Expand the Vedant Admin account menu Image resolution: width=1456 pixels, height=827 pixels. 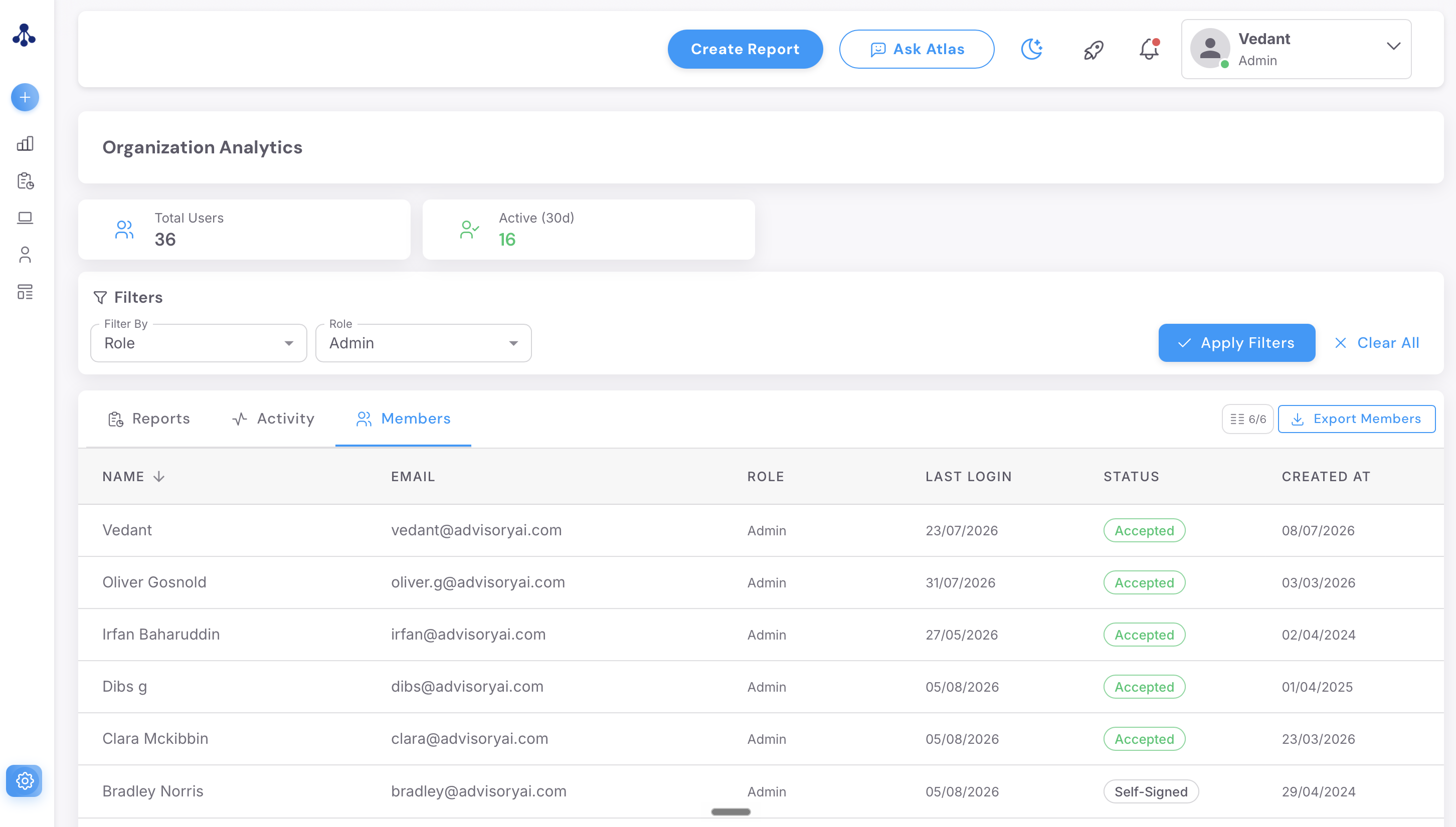[1297, 49]
